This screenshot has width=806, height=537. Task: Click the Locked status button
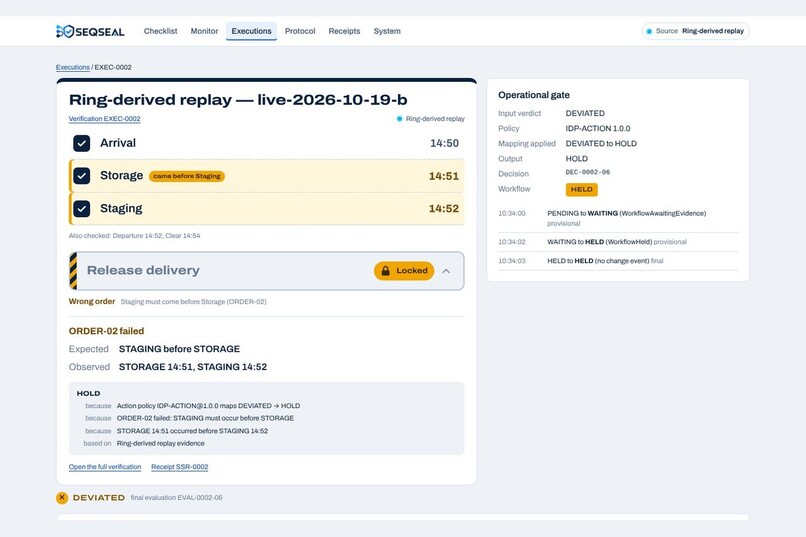pyautogui.click(x=404, y=271)
